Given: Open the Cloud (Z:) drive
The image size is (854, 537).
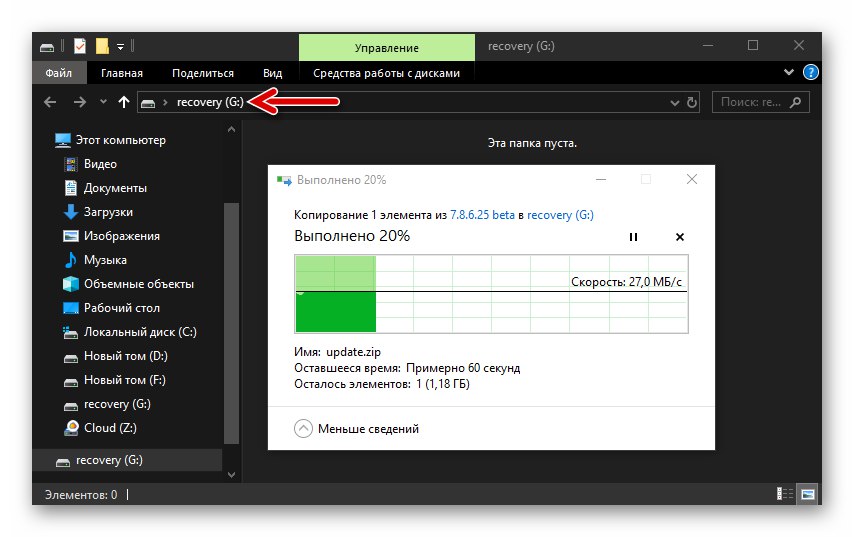Looking at the screenshot, I should click(x=110, y=428).
